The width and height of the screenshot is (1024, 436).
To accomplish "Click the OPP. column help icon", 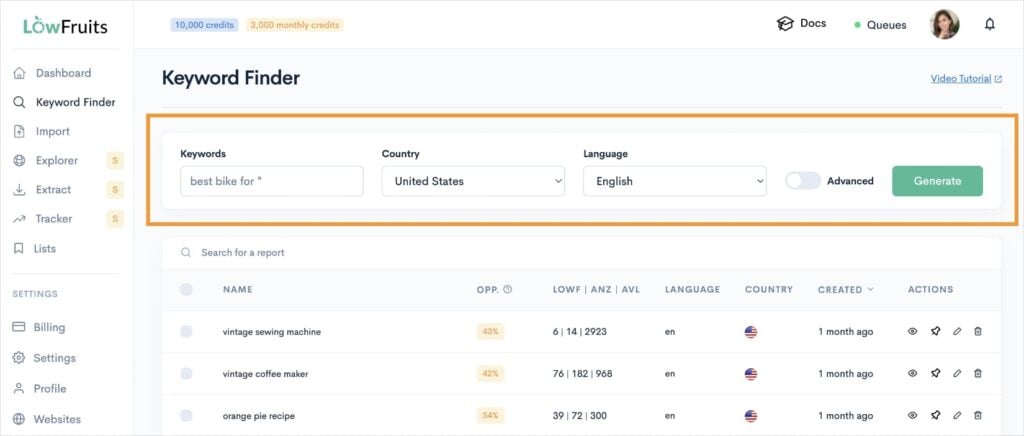I will 508,290.
